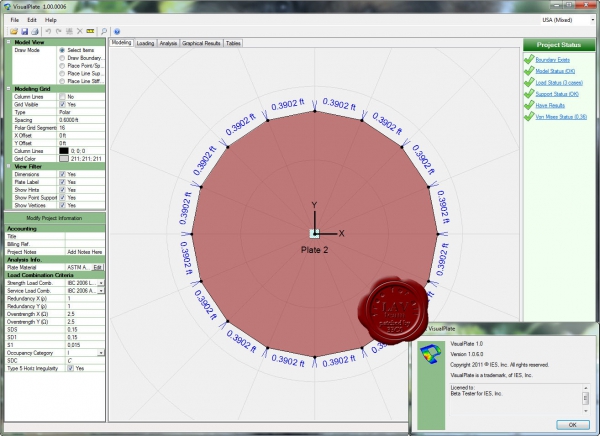Open the USA (Mixed) units dropdown
This screenshot has height=436, width=600.
coord(593,20)
